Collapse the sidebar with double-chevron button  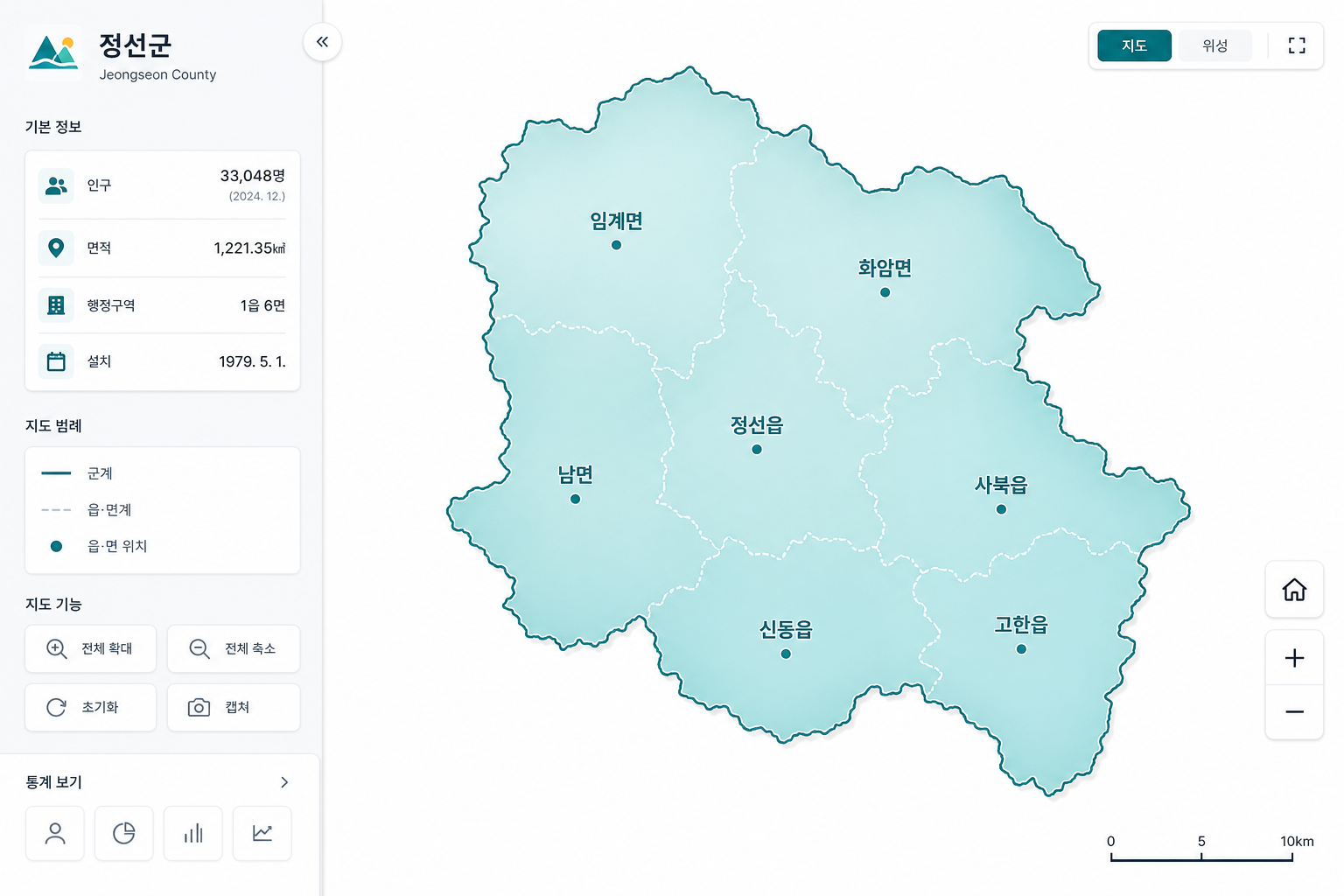(x=322, y=42)
